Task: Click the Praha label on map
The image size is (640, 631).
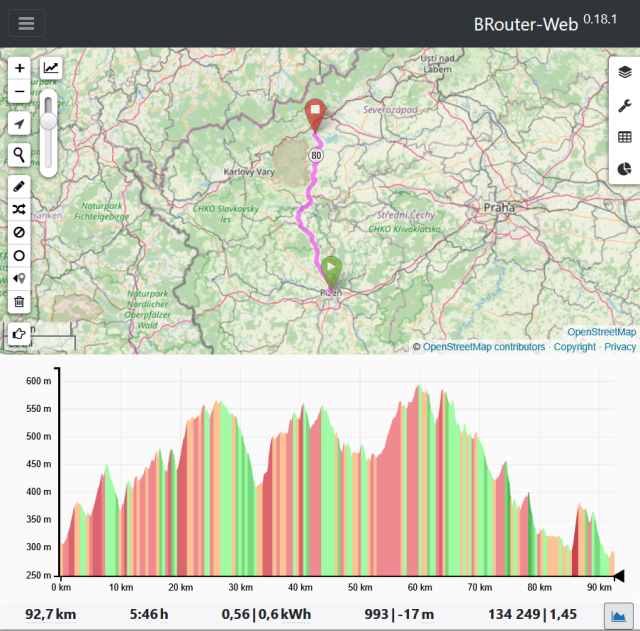Action: [499, 208]
